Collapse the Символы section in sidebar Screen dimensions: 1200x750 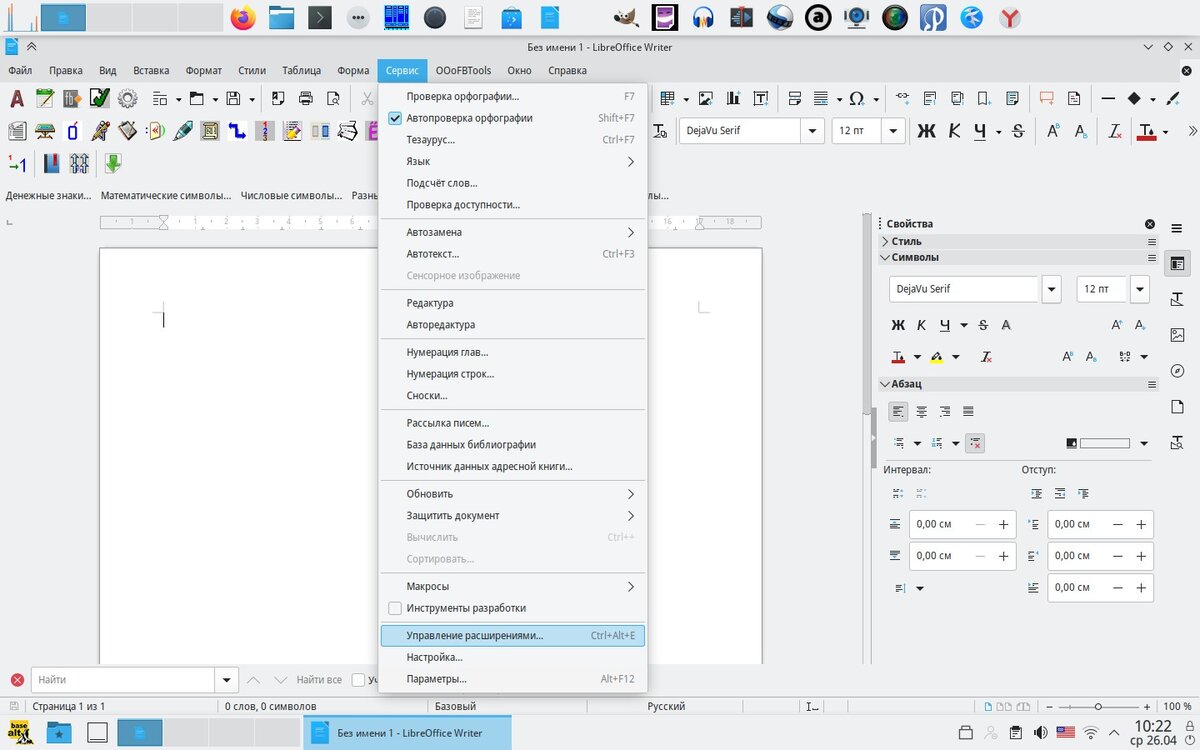click(x=885, y=257)
